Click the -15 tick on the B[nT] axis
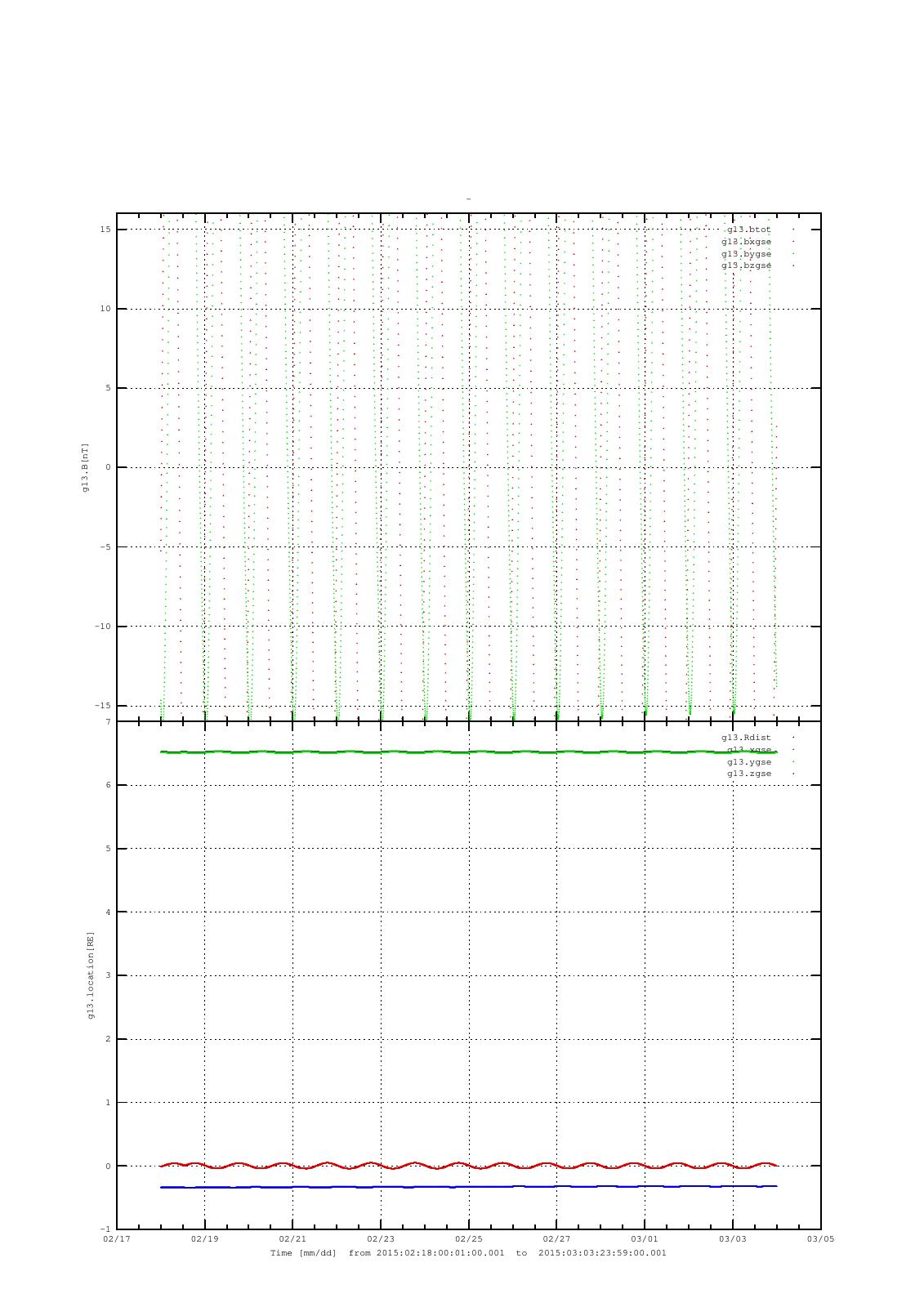The width and height of the screenshot is (924, 1307). click(x=101, y=706)
